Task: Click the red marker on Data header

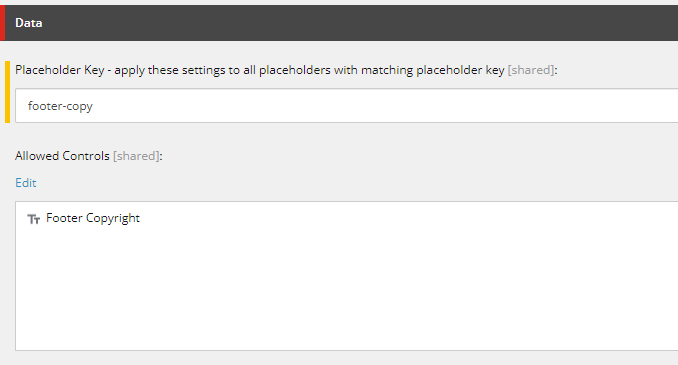Action: (x=2, y=23)
